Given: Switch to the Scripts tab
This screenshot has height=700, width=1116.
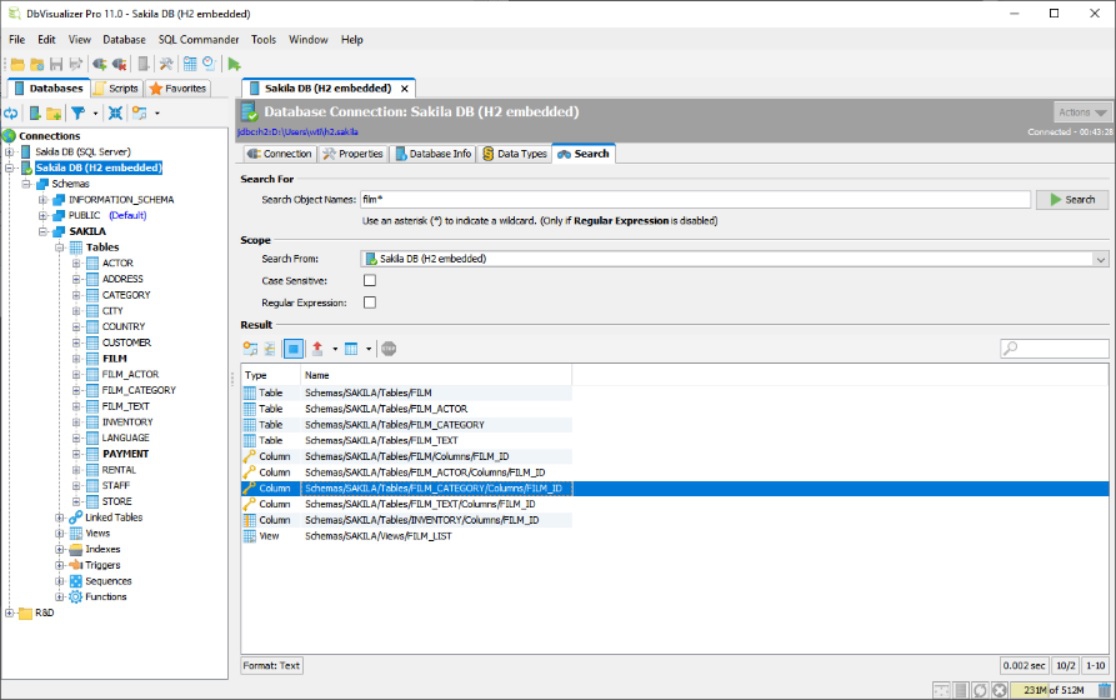Looking at the screenshot, I should point(117,88).
